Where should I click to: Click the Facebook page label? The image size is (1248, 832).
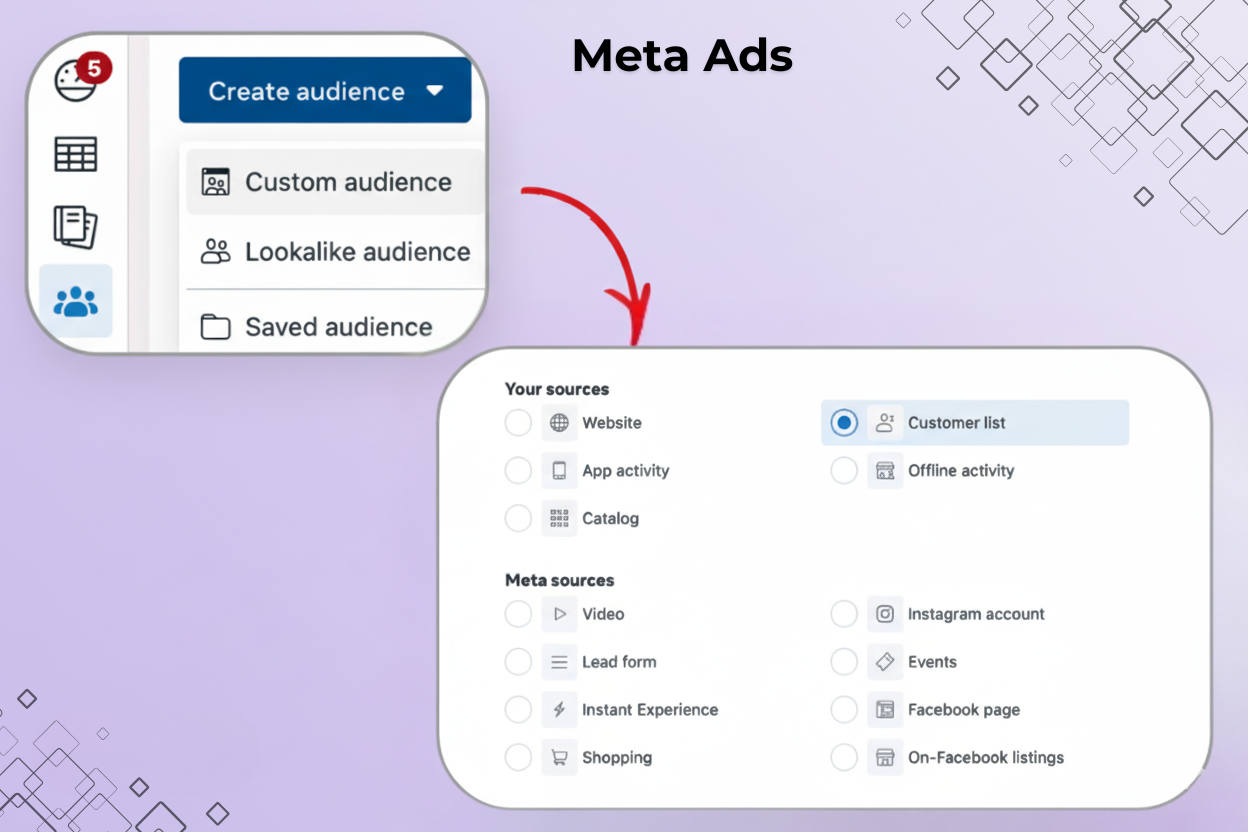pyautogui.click(x=964, y=710)
